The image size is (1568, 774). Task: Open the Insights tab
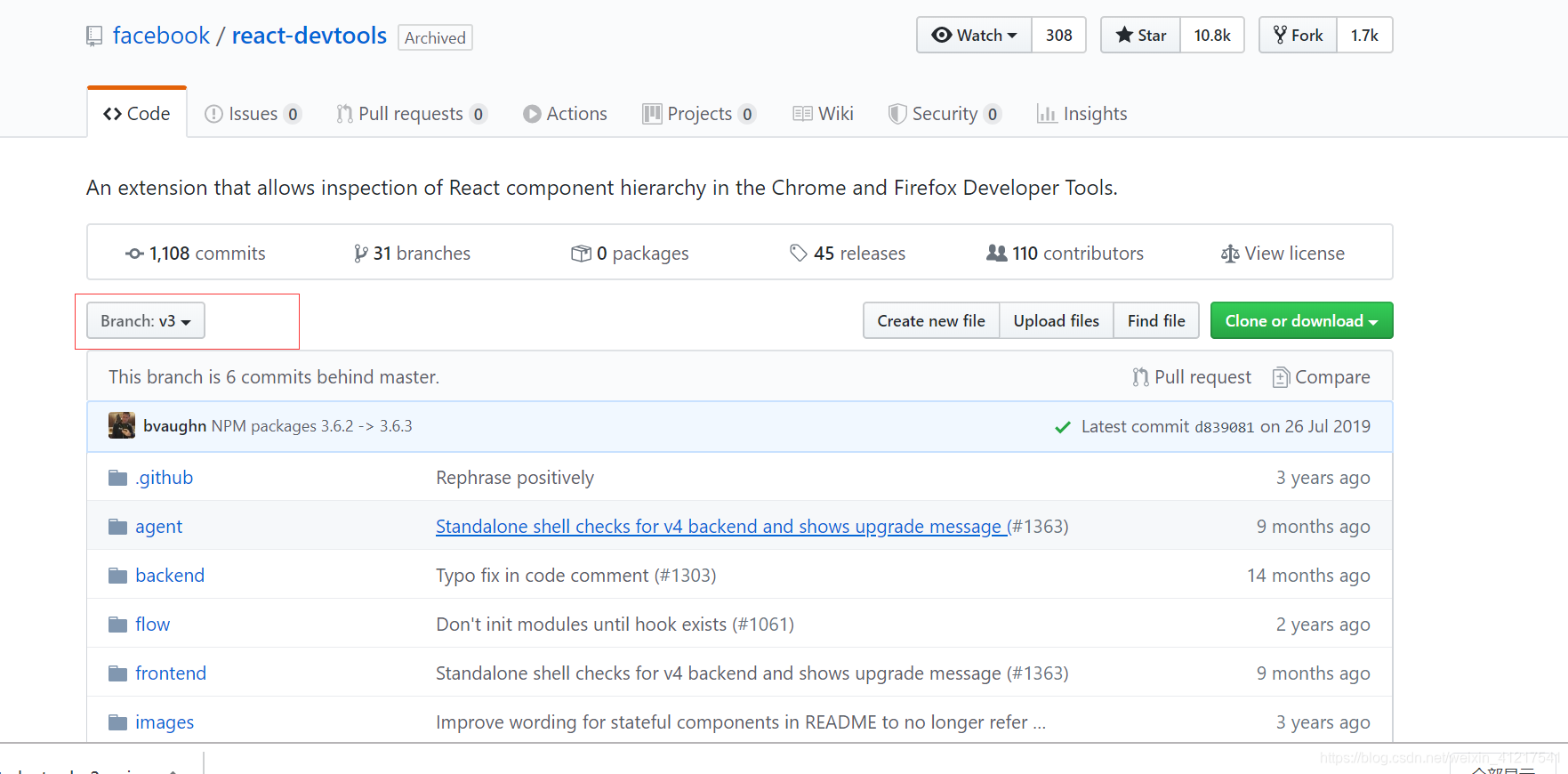coord(1082,114)
